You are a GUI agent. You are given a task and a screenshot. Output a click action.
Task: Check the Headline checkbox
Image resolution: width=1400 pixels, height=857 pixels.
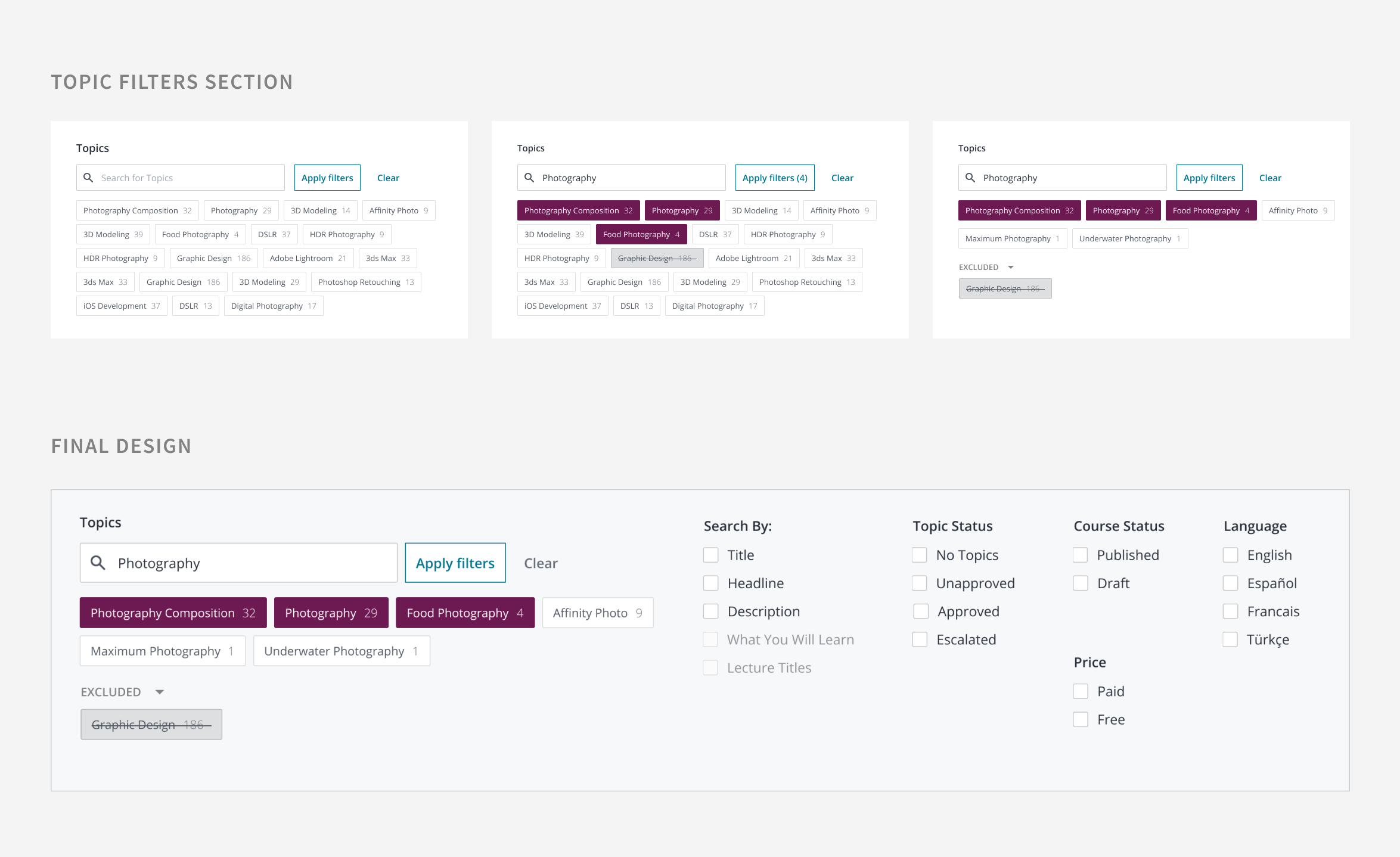tap(710, 583)
